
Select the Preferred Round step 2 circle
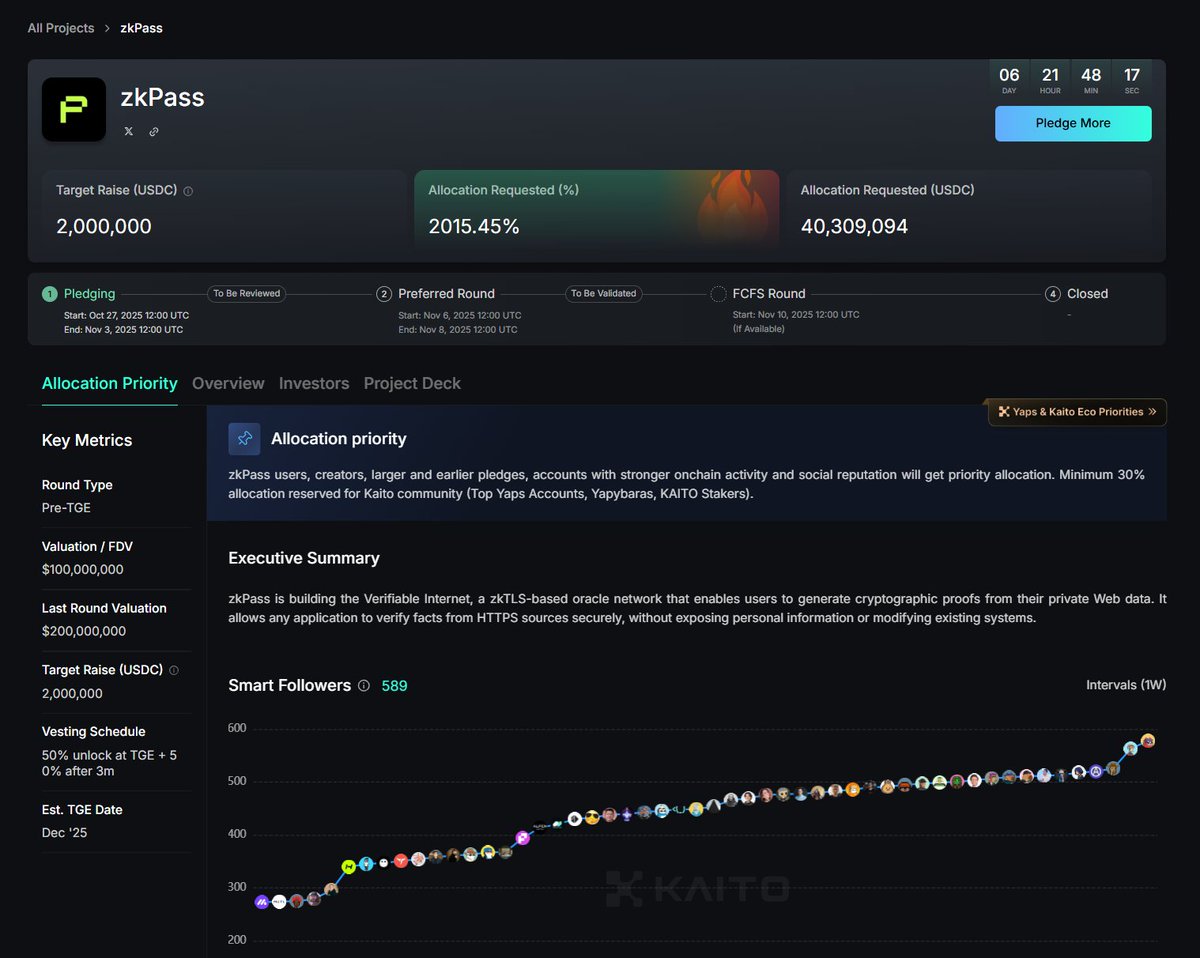[x=384, y=294]
